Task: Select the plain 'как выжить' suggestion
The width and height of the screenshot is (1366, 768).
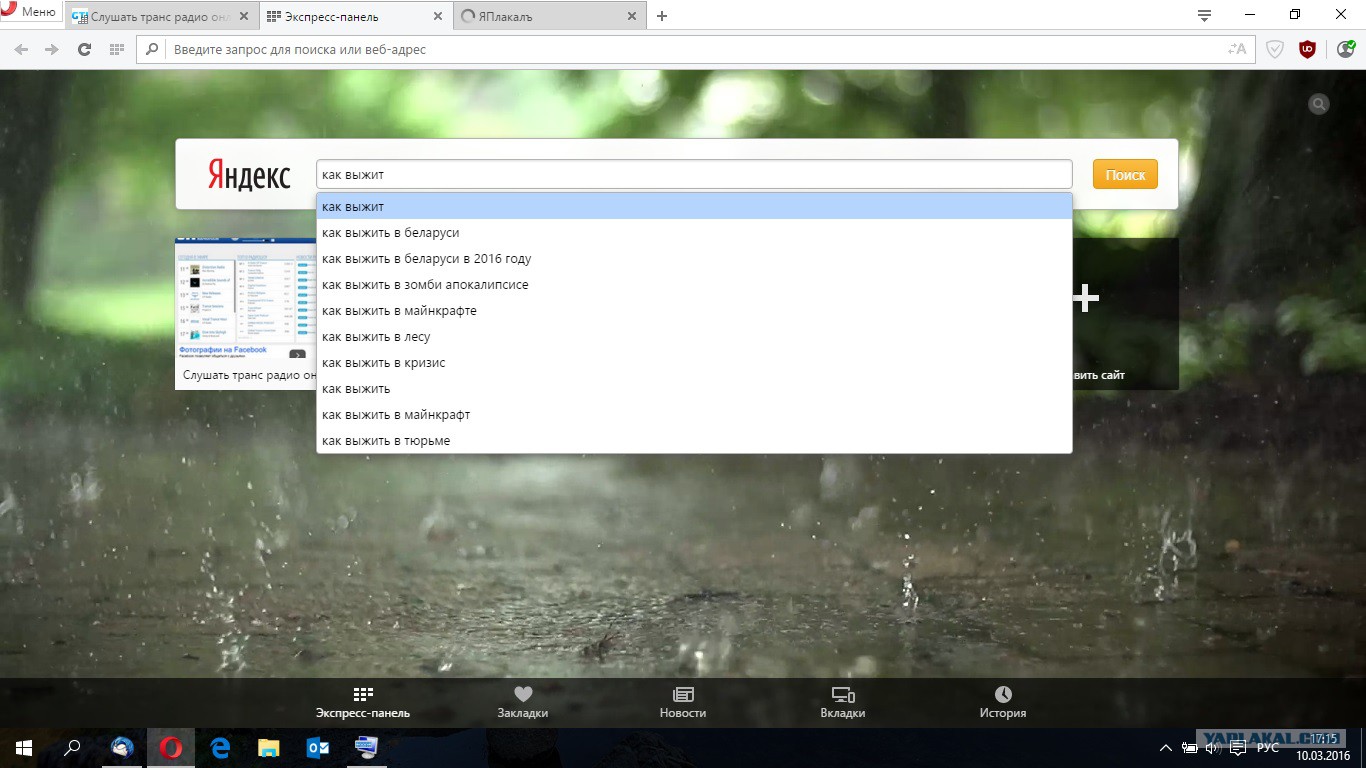Action: pyautogui.click(x=694, y=388)
